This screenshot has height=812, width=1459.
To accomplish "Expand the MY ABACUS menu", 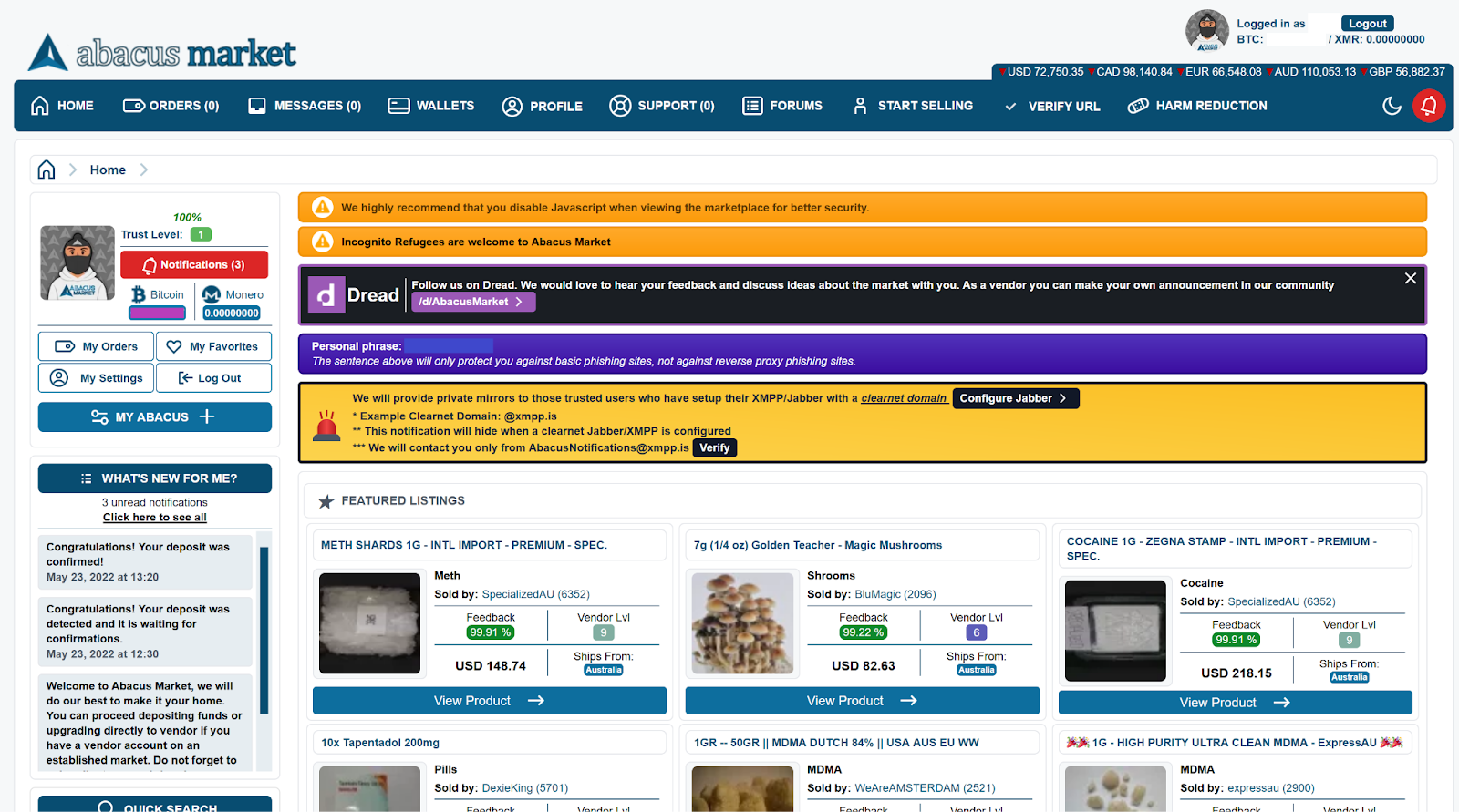I will click(x=154, y=417).
